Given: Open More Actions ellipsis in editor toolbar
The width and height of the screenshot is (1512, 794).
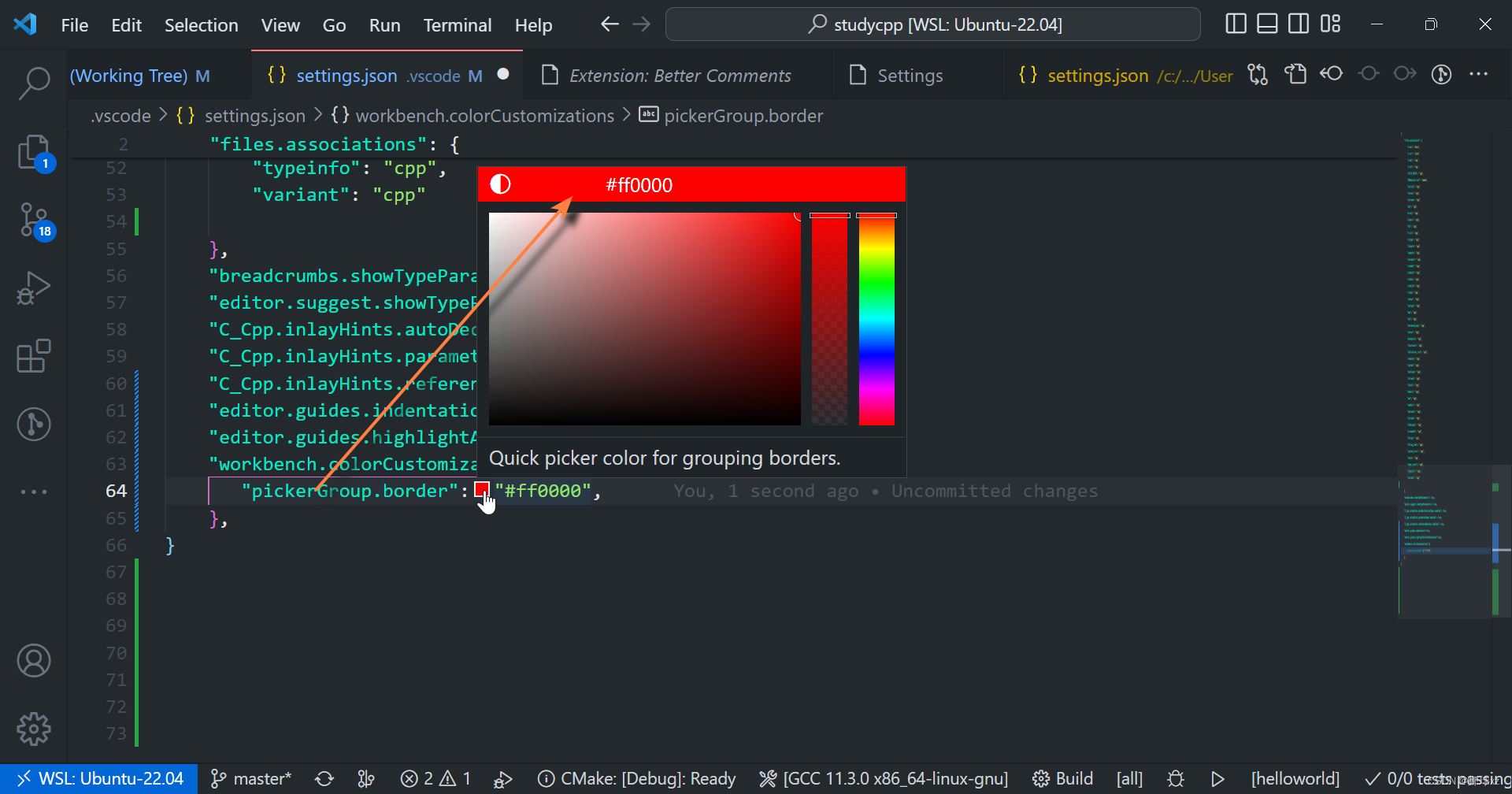Looking at the screenshot, I should 1479,74.
